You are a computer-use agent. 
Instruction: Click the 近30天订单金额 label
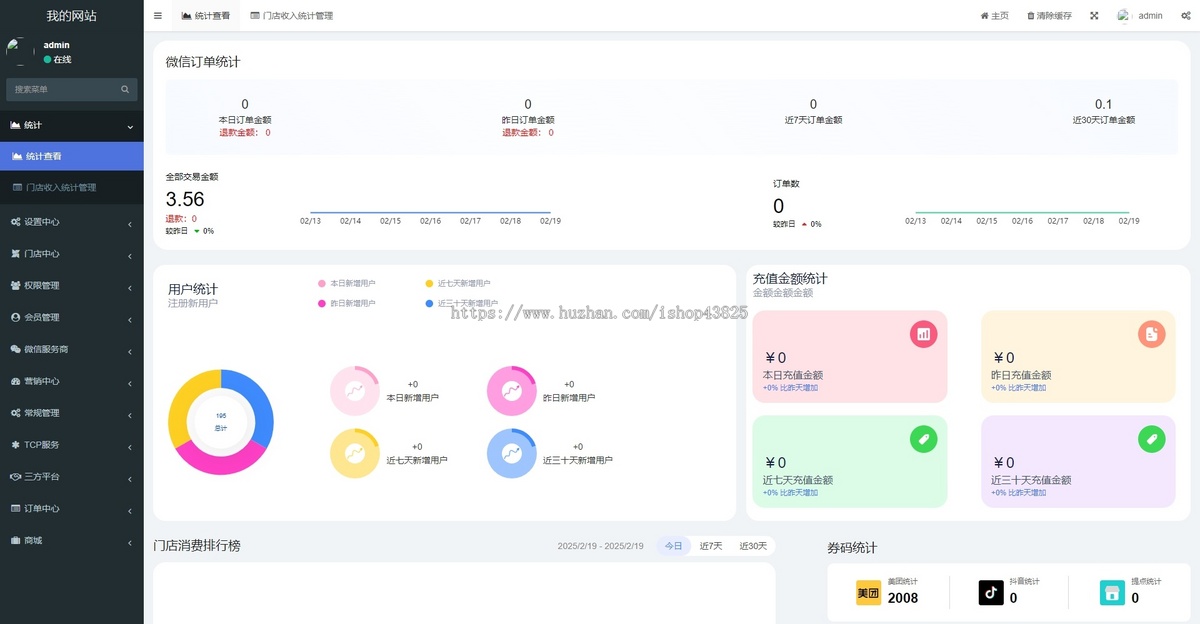[1103, 120]
